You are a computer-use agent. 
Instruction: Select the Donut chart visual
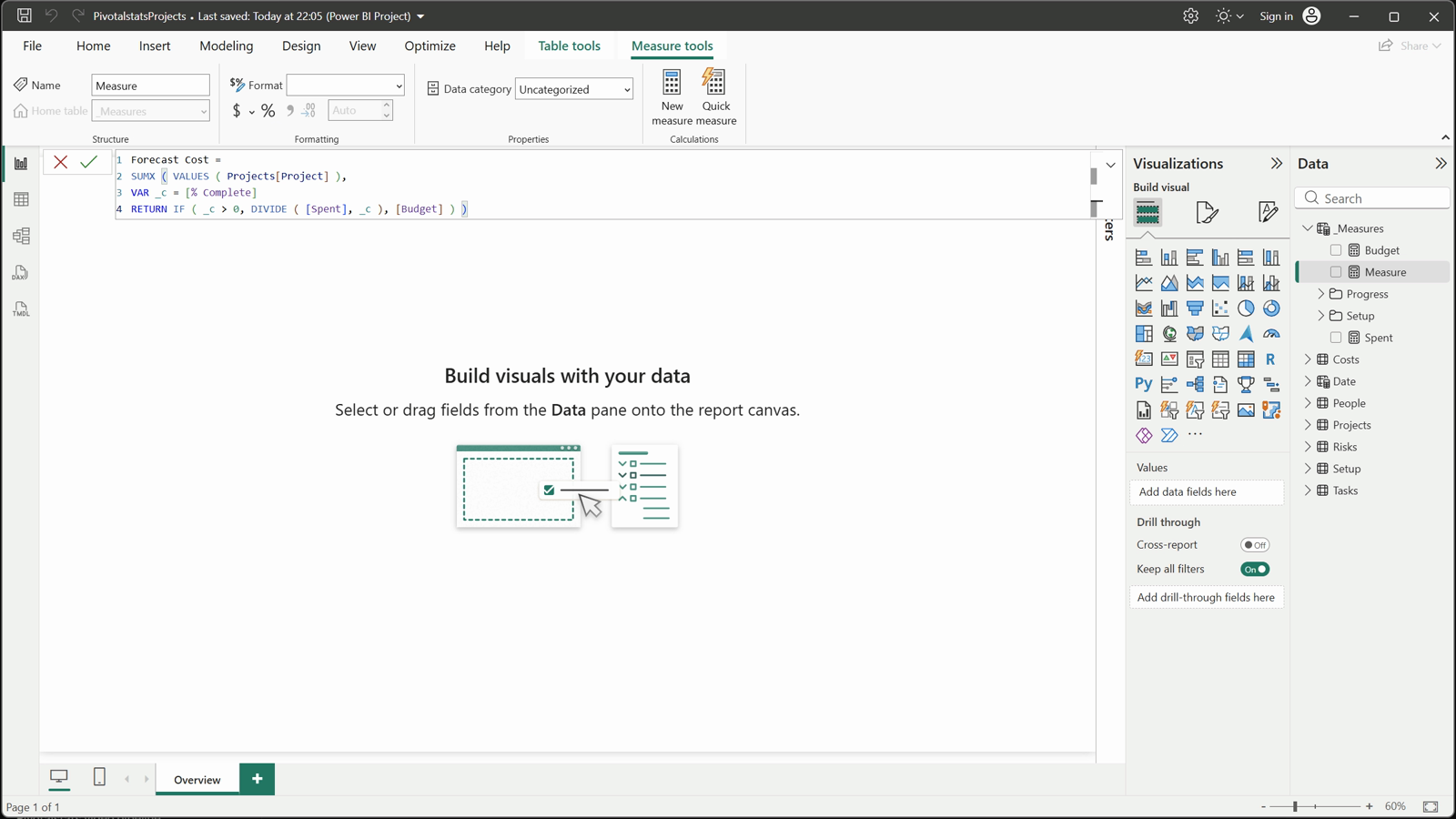[x=1271, y=308]
